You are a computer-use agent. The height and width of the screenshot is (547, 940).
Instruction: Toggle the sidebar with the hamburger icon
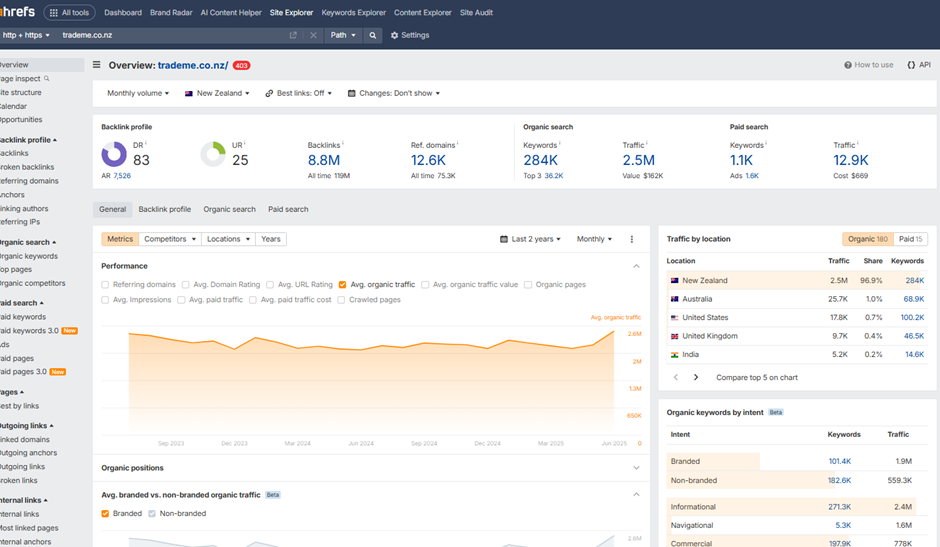click(97, 65)
